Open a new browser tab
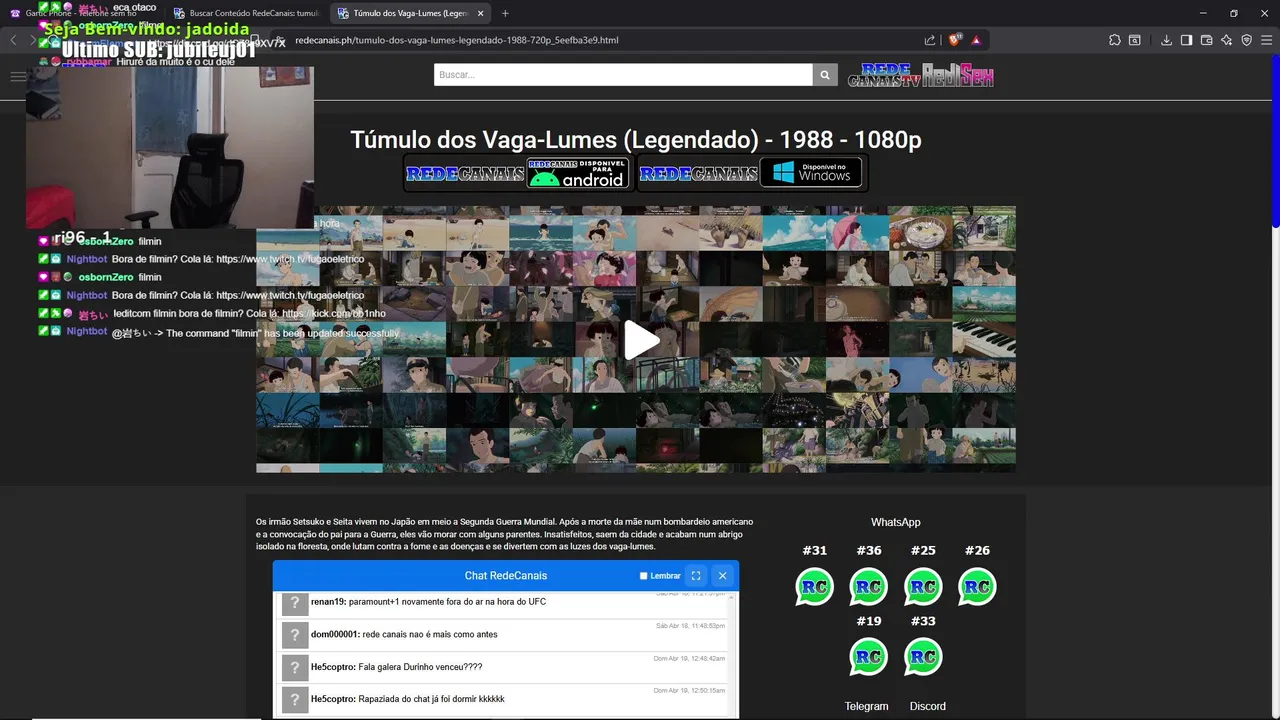The image size is (1280, 720). pos(505,13)
